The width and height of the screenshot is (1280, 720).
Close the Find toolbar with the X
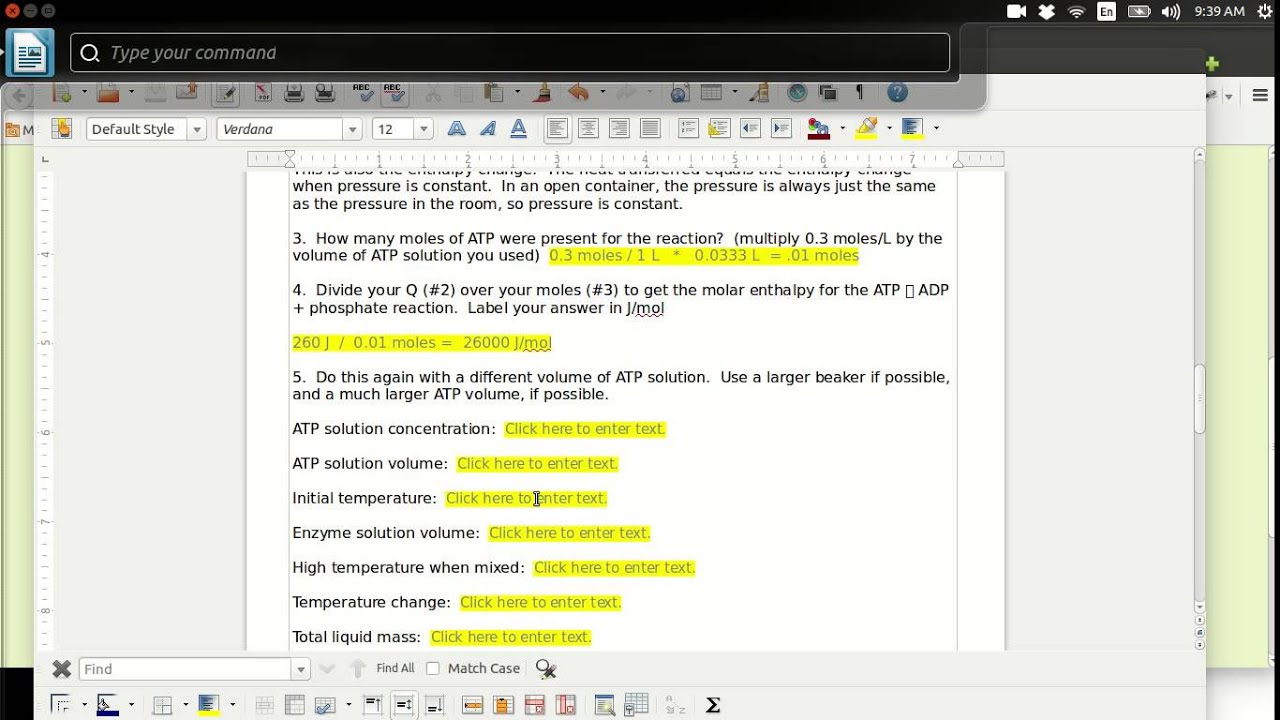[x=62, y=668]
